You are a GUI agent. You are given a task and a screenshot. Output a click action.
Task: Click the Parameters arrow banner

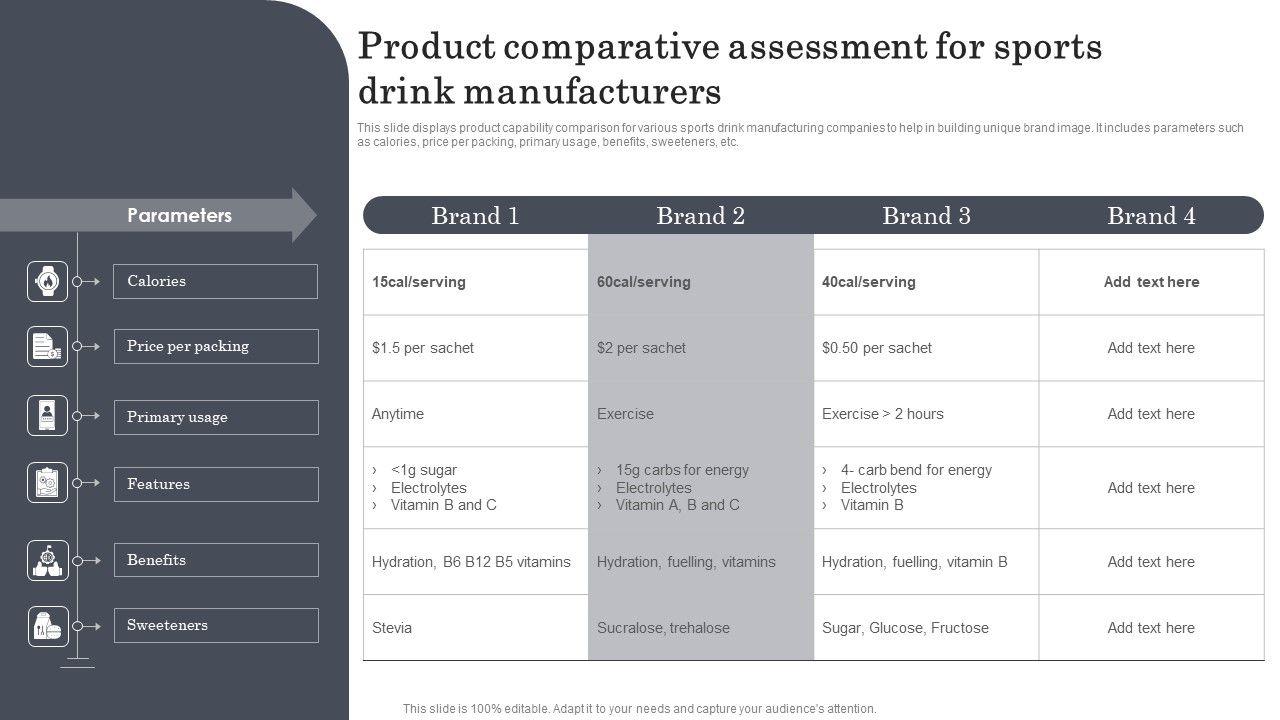[x=160, y=215]
